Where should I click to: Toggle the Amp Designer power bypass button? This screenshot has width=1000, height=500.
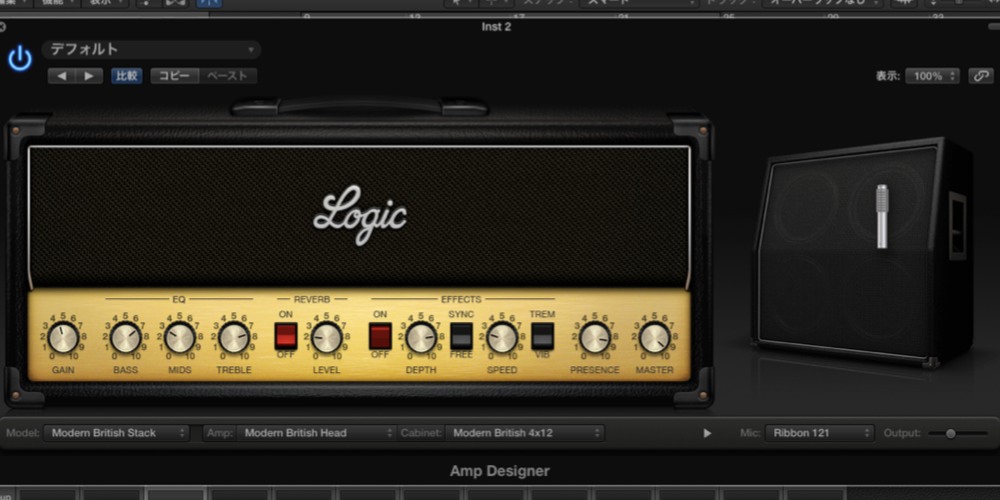click(20, 59)
